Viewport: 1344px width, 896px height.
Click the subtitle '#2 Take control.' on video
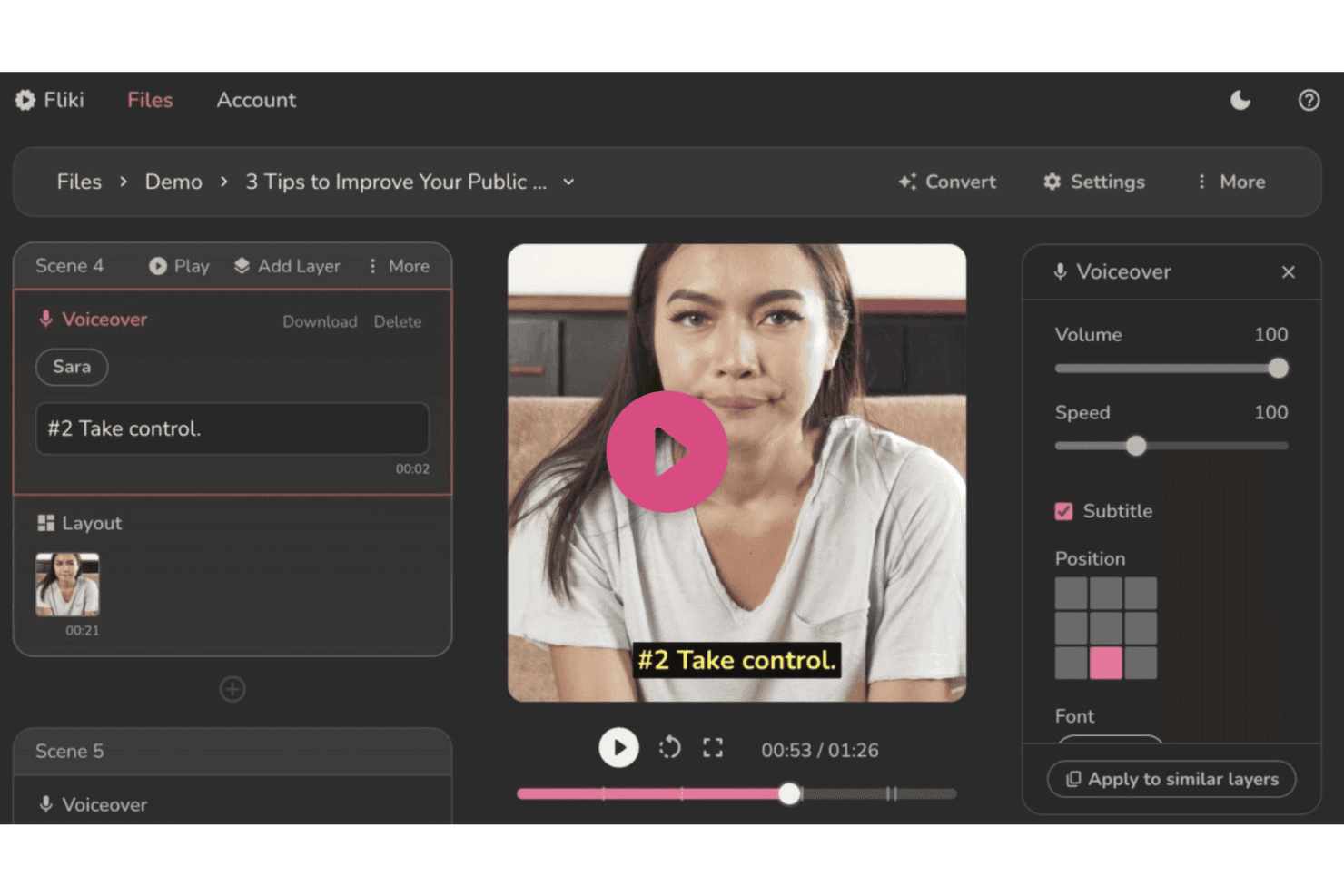click(x=736, y=660)
